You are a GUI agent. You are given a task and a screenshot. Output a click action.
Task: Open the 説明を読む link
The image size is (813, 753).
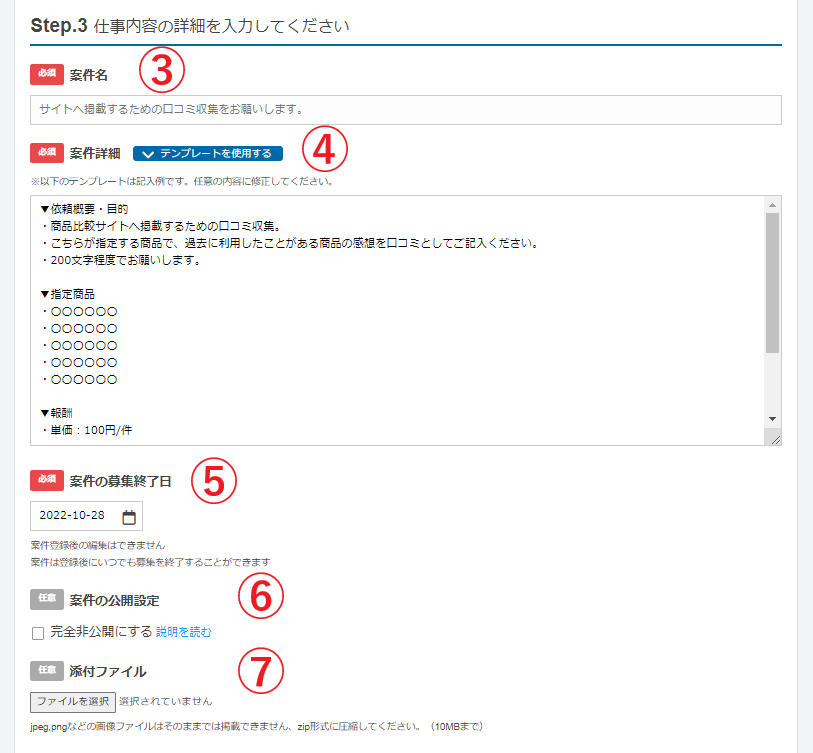(x=184, y=633)
